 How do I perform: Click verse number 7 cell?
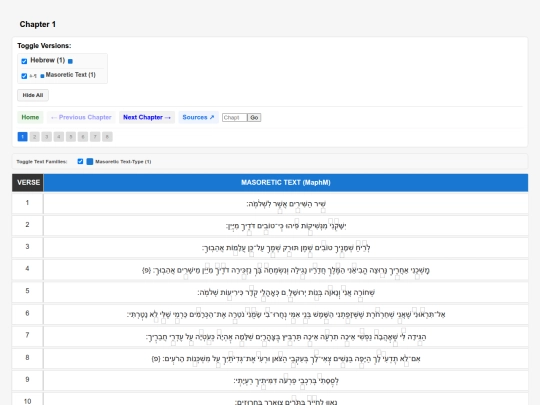click(28, 335)
